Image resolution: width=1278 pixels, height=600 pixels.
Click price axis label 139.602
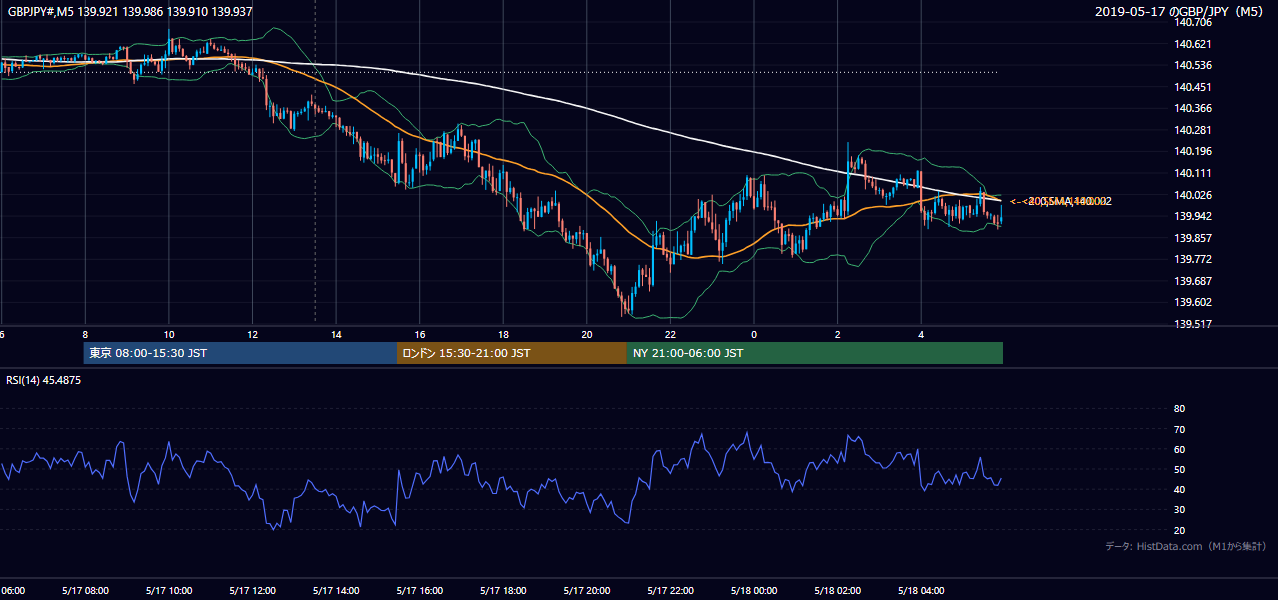(1192, 303)
